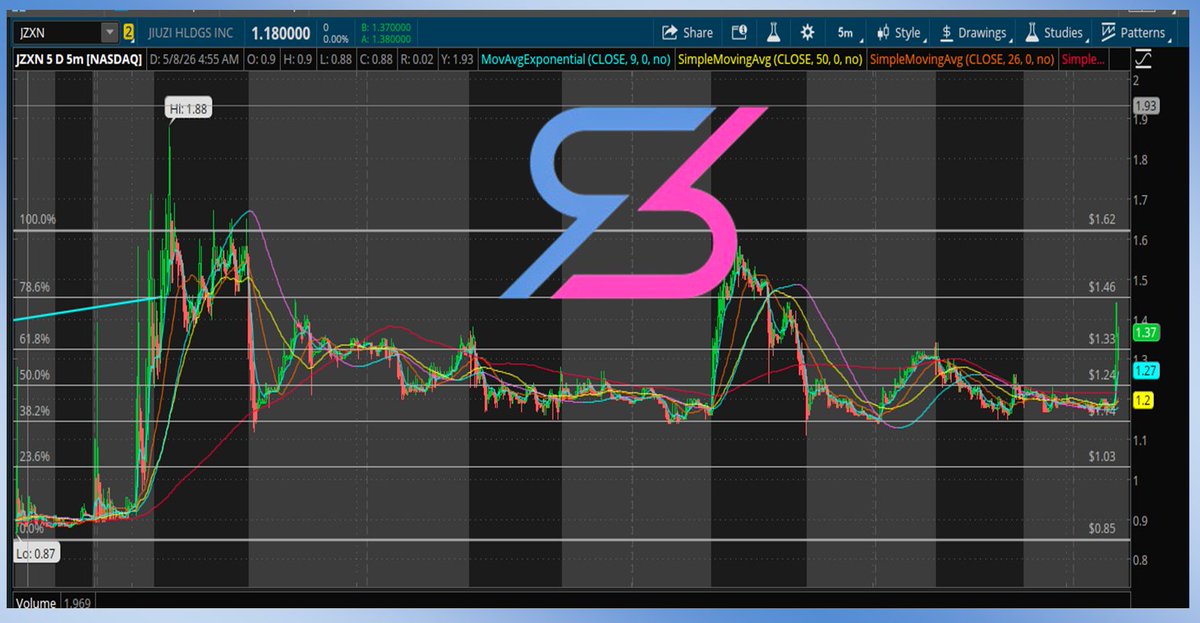Click the 78.6% Fibonacci level label
The height and width of the screenshot is (623, 1200).
point(34,287)
